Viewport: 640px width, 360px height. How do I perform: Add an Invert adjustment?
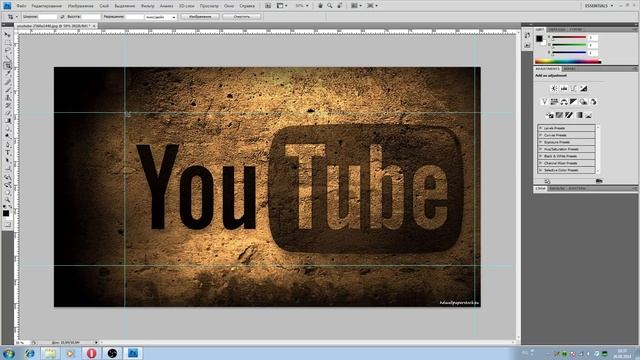click(x=550, y=116)
